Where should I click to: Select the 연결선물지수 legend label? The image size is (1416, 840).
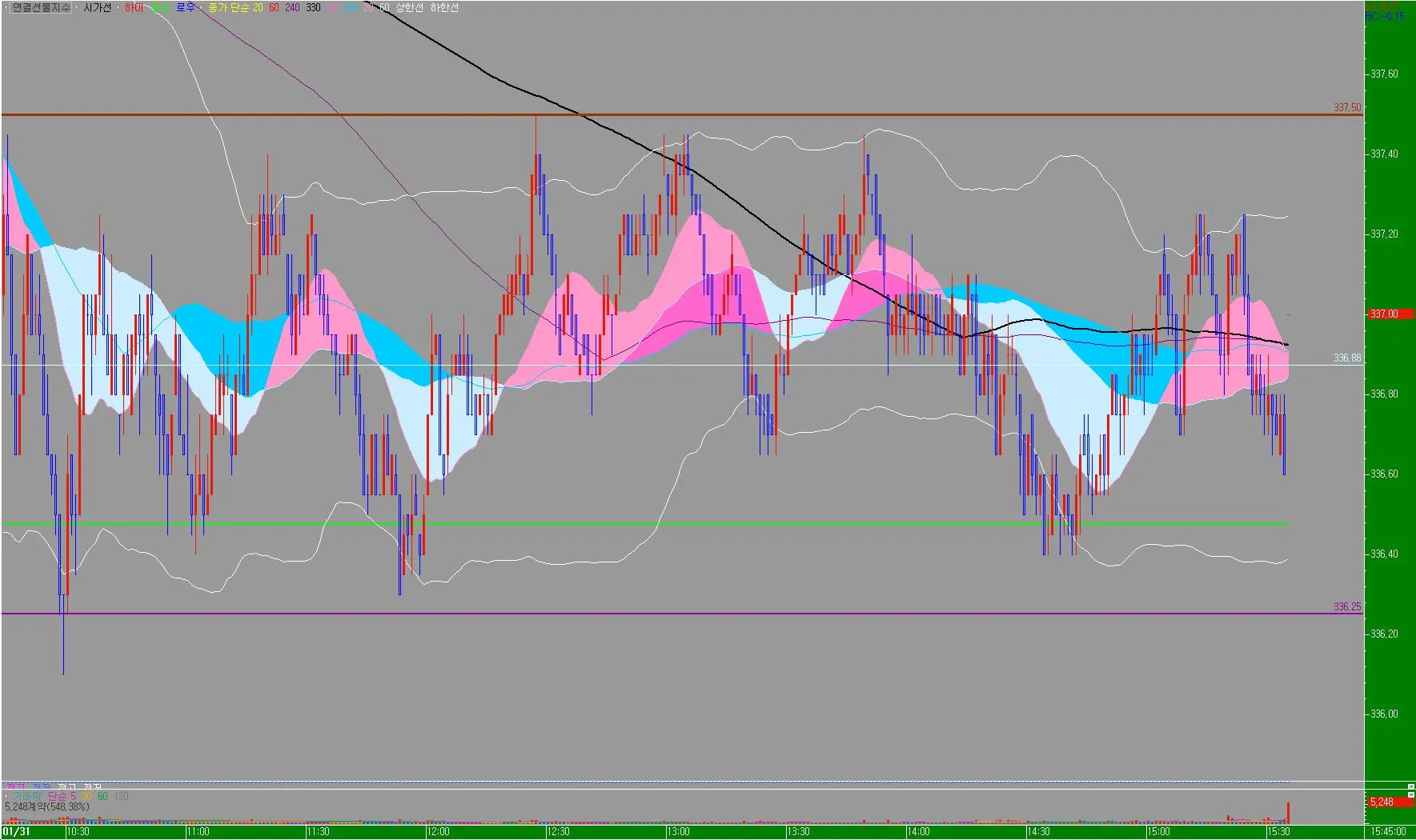(x=41, y=7)
